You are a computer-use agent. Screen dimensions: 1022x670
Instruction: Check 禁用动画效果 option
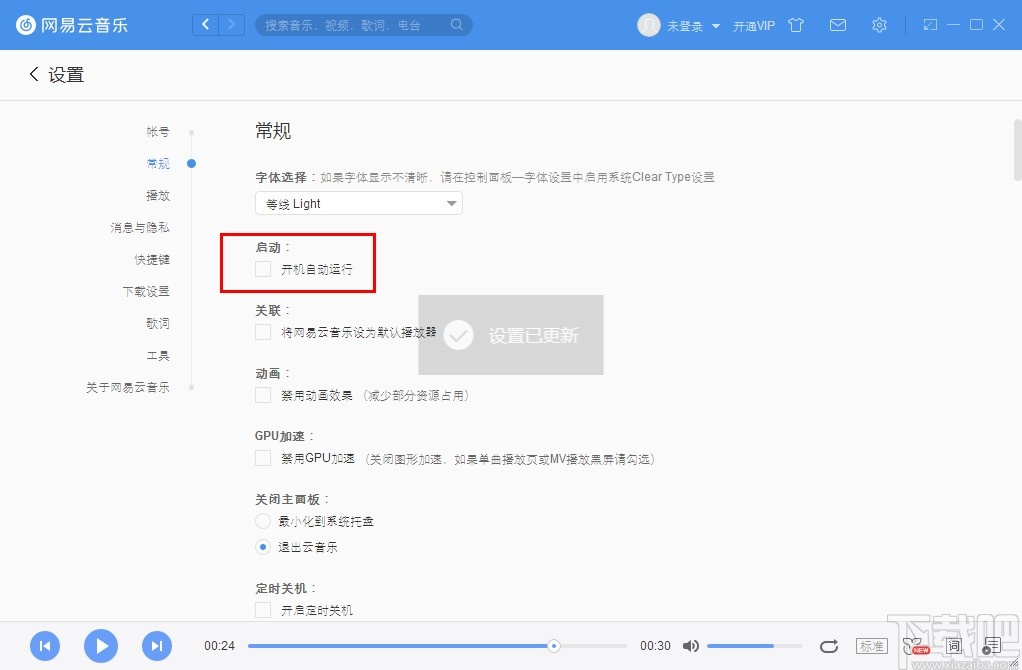pos(263,395)
